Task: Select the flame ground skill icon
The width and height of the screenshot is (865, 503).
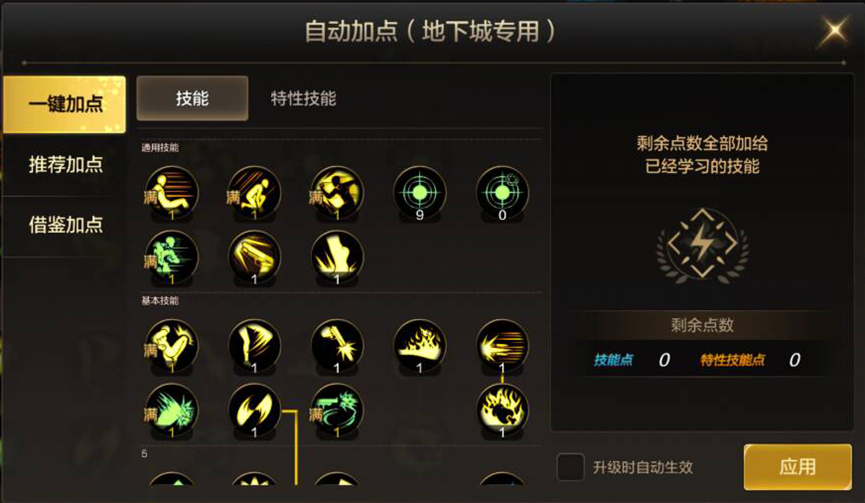Action: tap(419, 346)
